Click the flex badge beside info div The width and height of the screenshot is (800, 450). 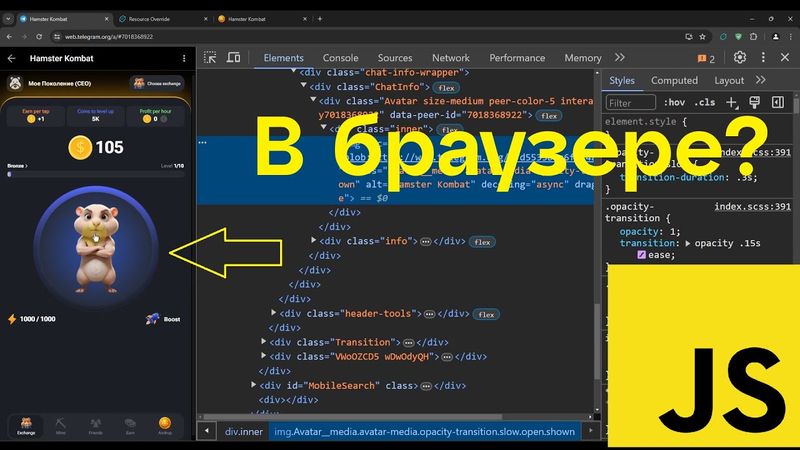[x=482, y=242]
